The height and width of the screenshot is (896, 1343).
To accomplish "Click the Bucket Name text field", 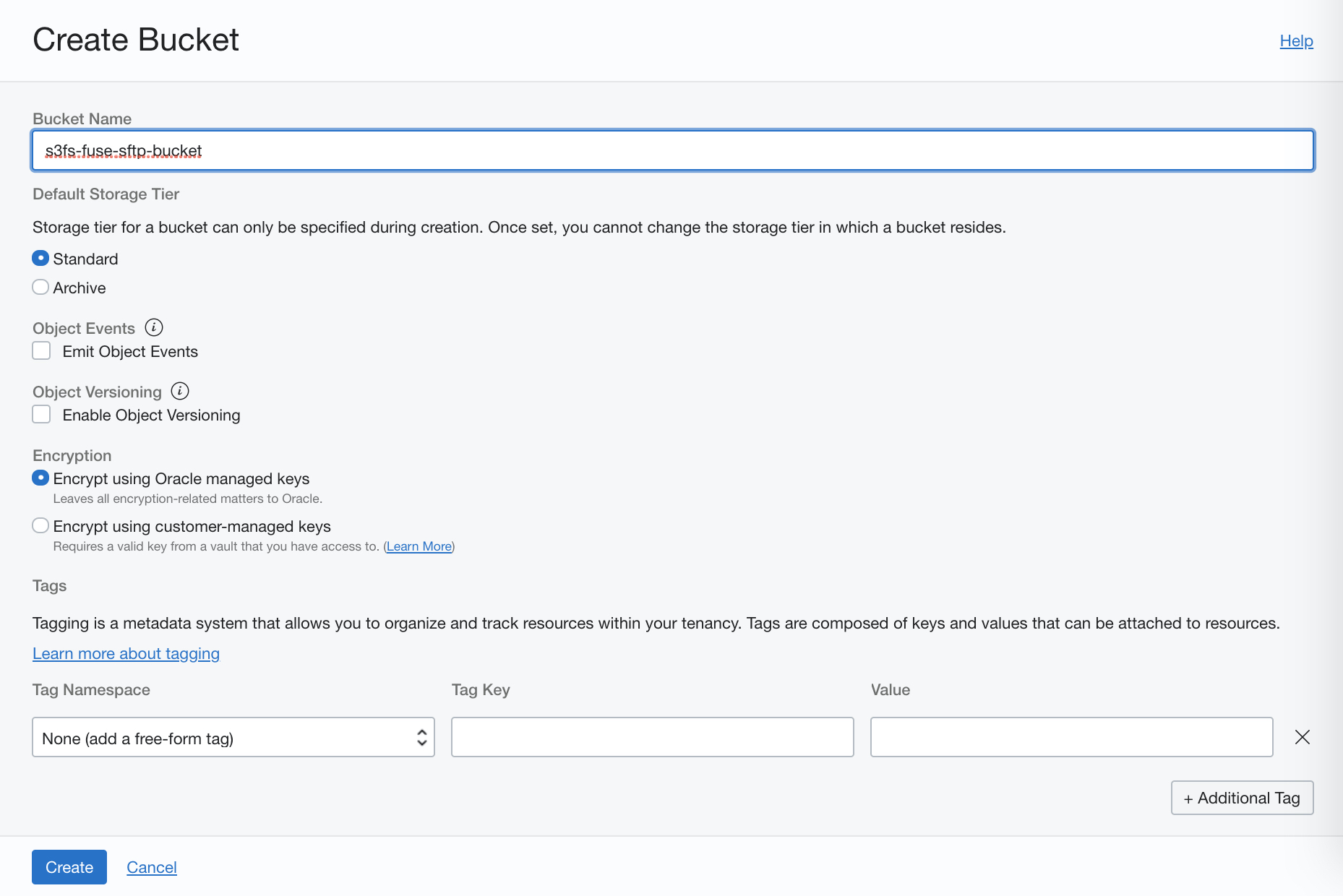I will click(x=672, y=150).
